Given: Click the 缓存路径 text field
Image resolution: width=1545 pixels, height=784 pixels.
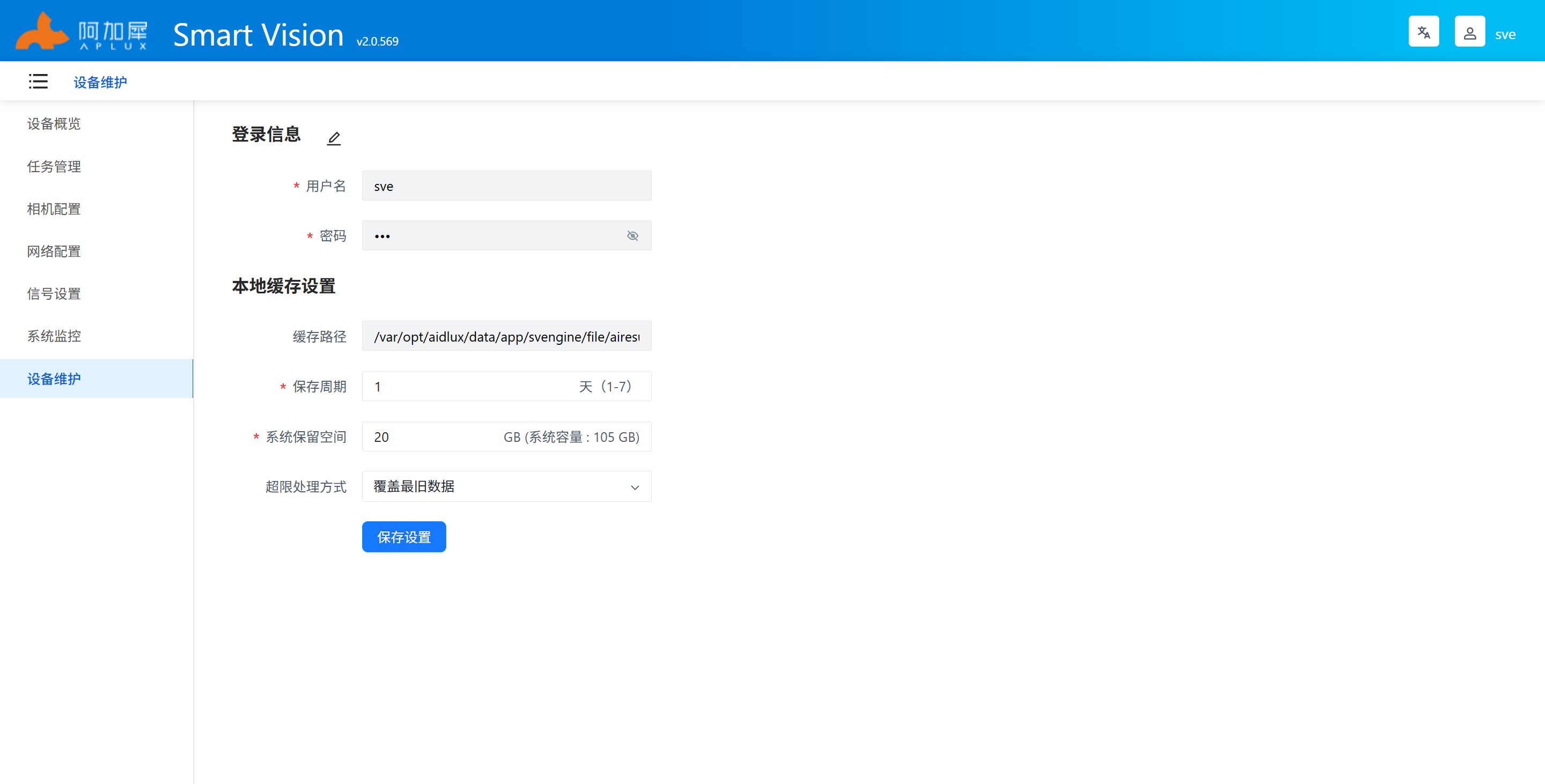Looking at the screenshot, I should (x=506, y=337).
